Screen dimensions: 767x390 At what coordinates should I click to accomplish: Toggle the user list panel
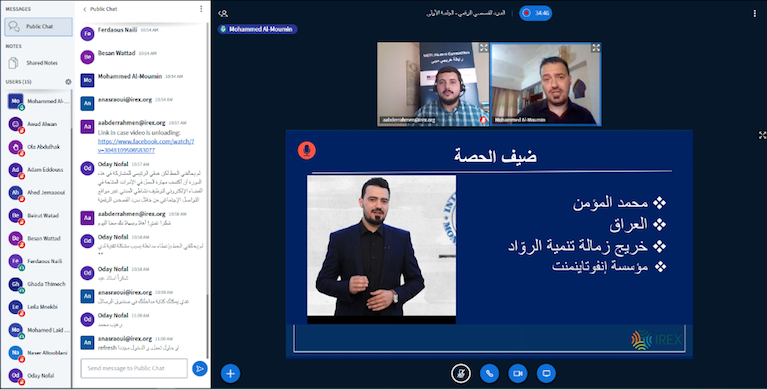coord(223,13)
